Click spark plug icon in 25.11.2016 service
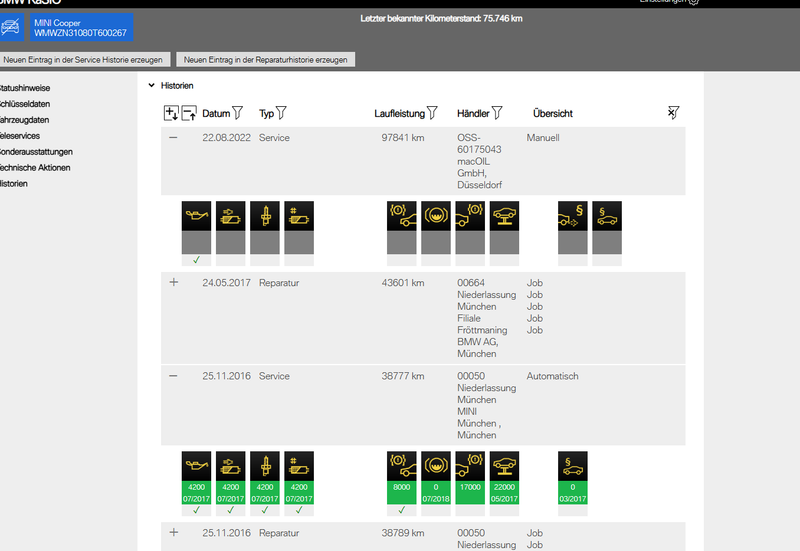Viewport: 800px width, 551px height. coord(265,466)
